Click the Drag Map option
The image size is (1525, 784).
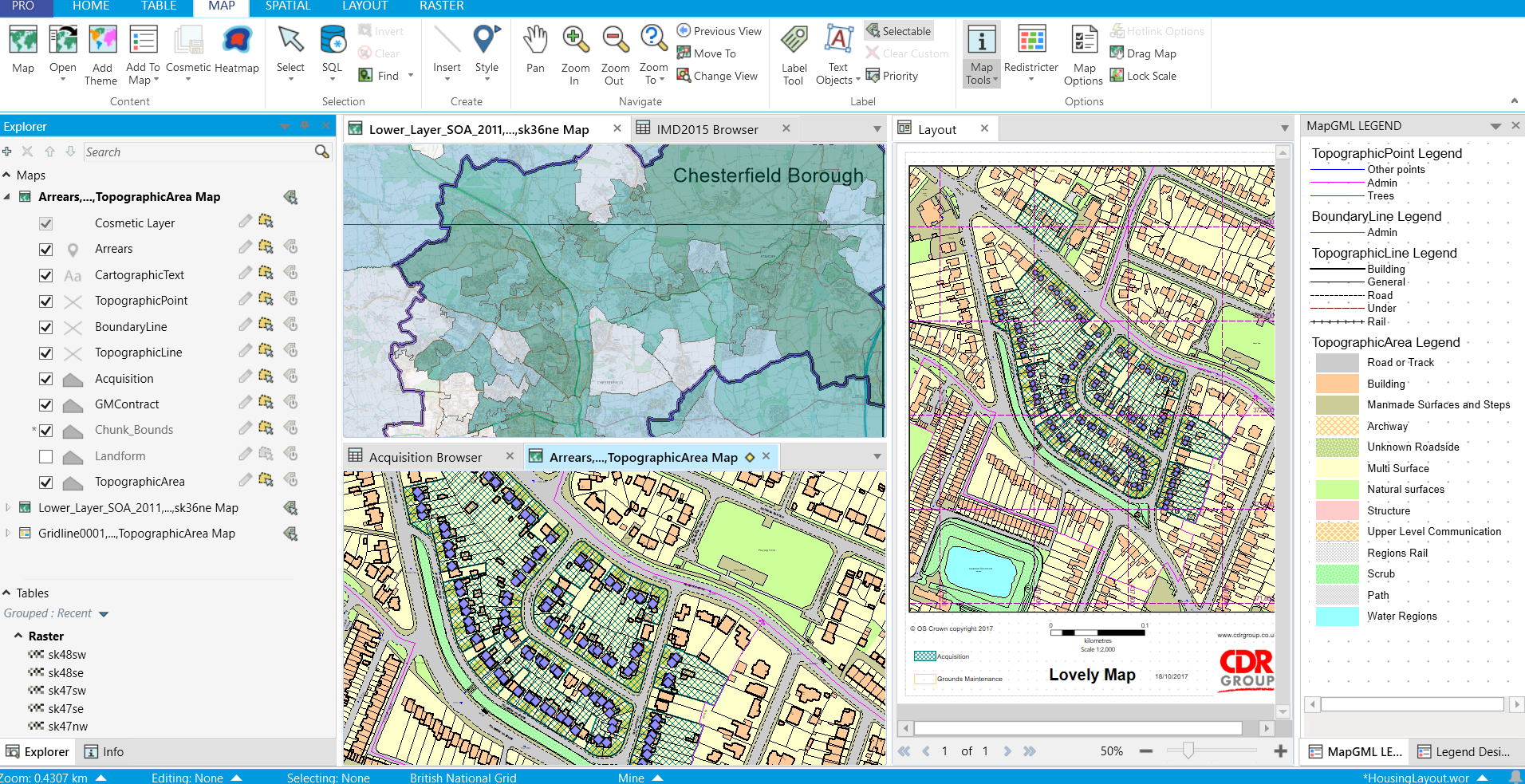coord(1143,53)
